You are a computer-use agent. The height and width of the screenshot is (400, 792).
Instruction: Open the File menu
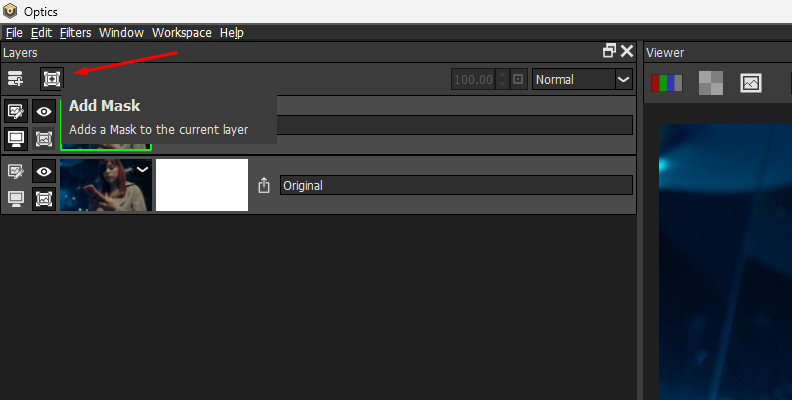coord(14,32)
